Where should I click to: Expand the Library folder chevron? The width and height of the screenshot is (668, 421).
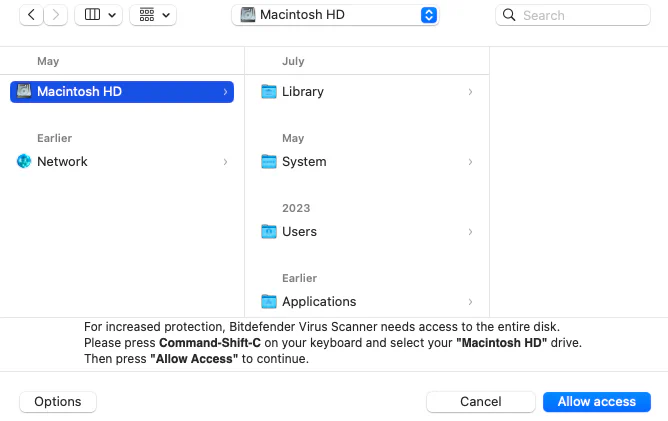[470, 91]
